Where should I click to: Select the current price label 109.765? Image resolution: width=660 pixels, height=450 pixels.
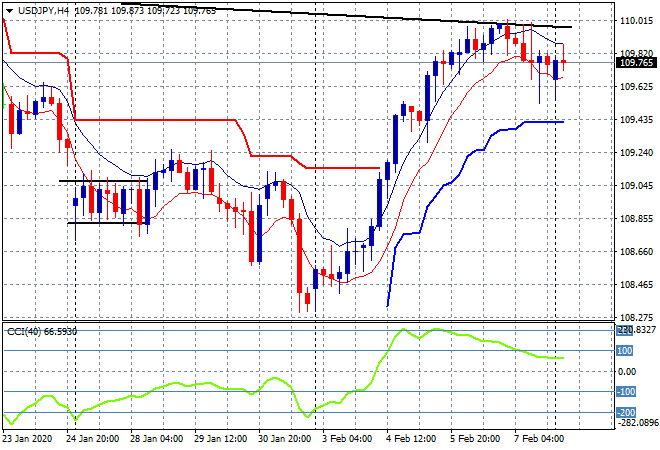coord(636,63)
